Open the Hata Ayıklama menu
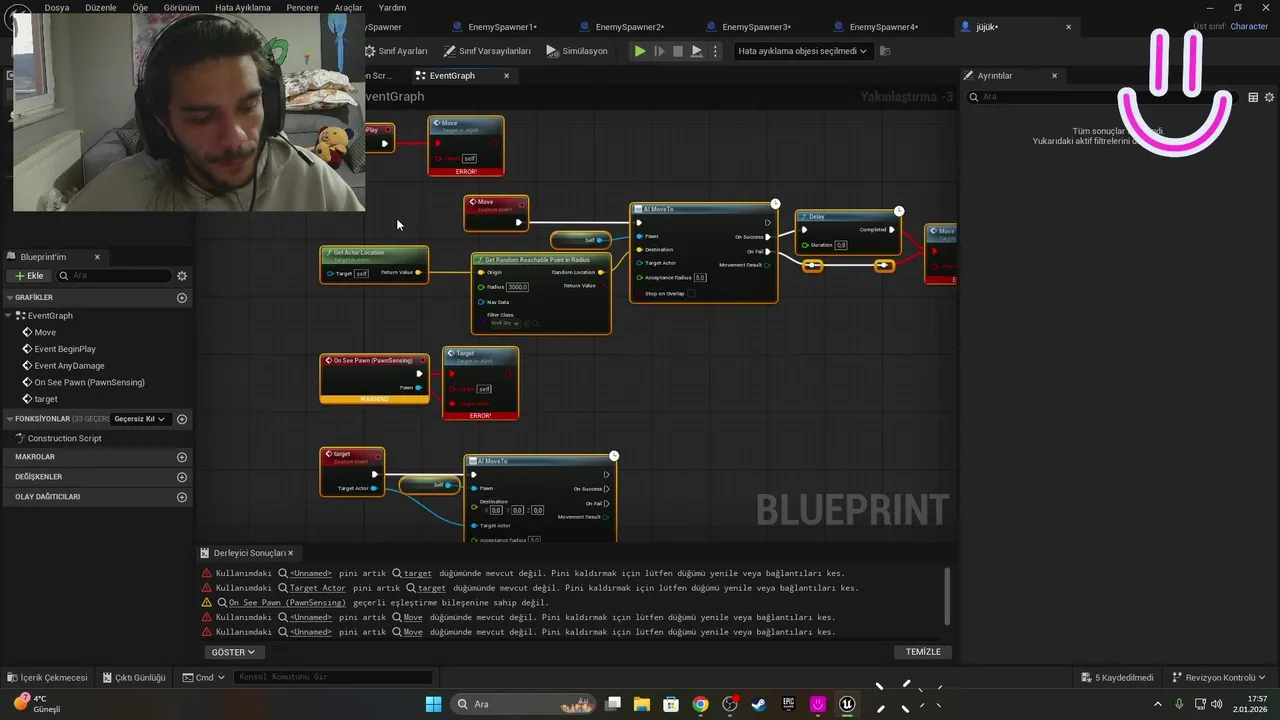 click(x=243, y=7)
